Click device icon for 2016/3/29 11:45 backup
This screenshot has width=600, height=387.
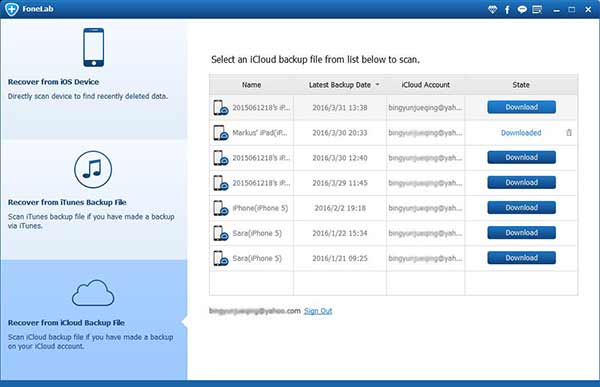pos(221,183)
